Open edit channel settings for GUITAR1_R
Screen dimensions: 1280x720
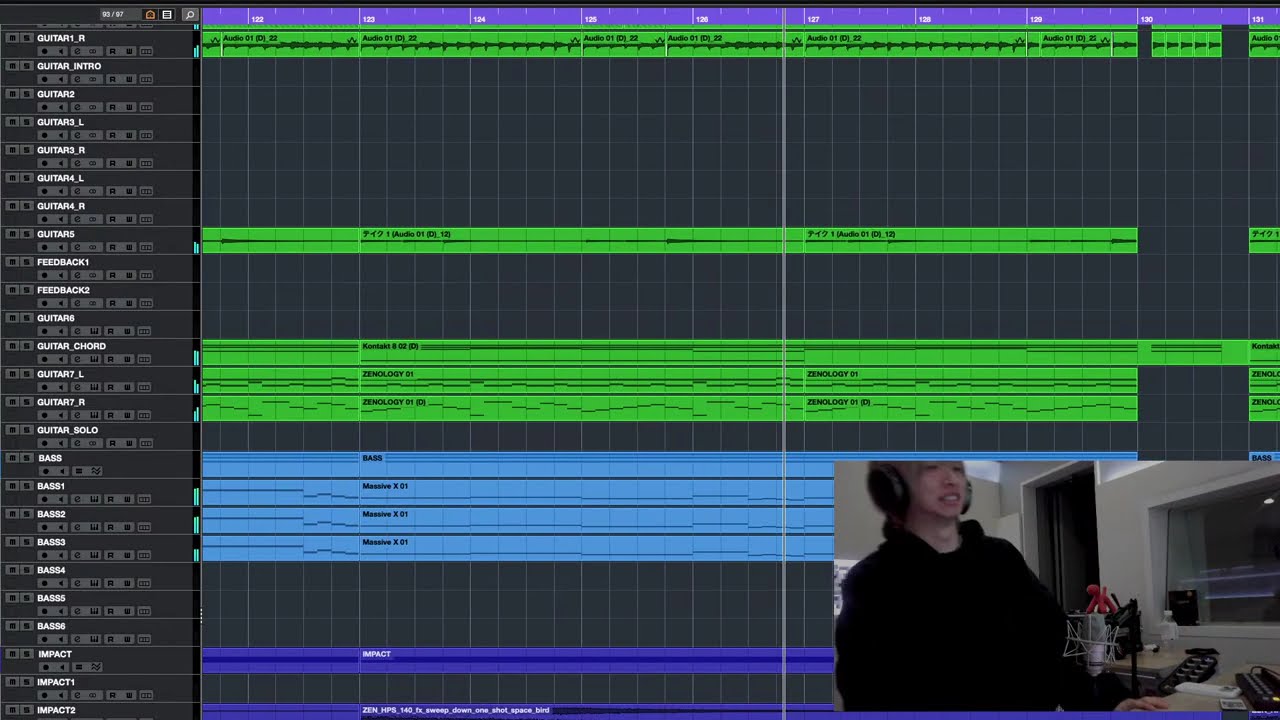point(77,51)
